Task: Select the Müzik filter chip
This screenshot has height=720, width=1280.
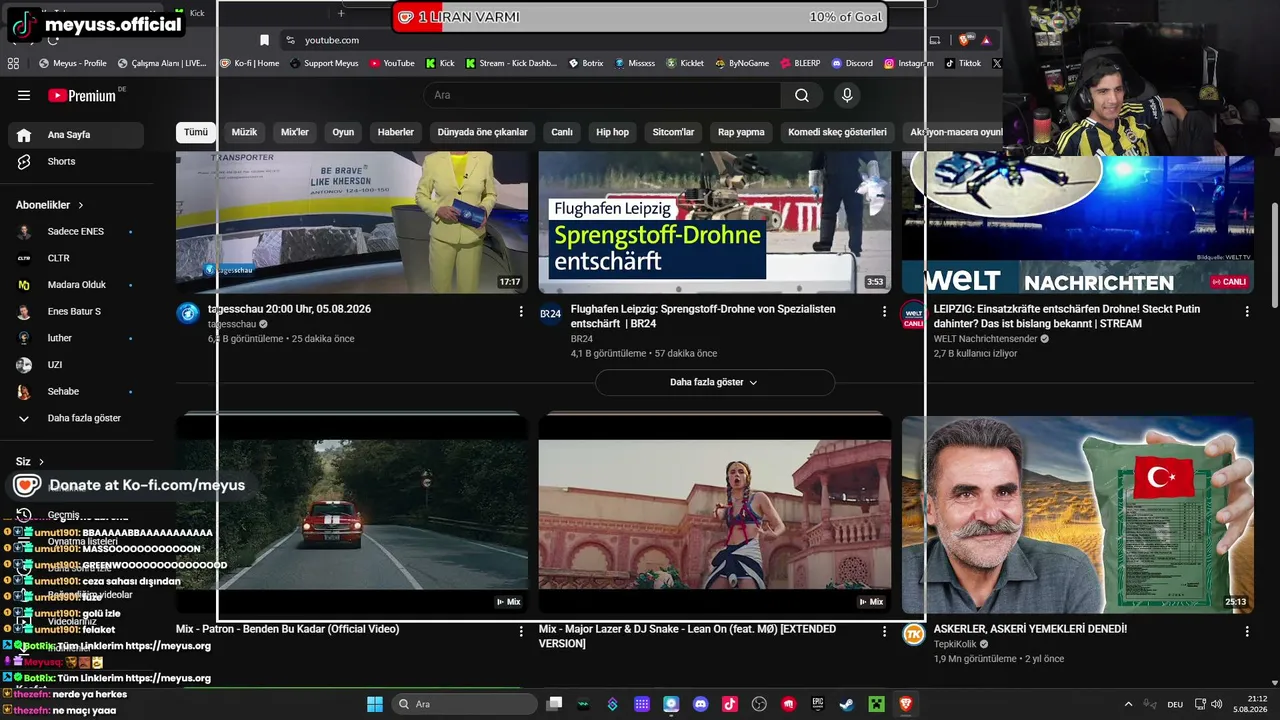Action: pyautogui.click(x=244, y=132)
